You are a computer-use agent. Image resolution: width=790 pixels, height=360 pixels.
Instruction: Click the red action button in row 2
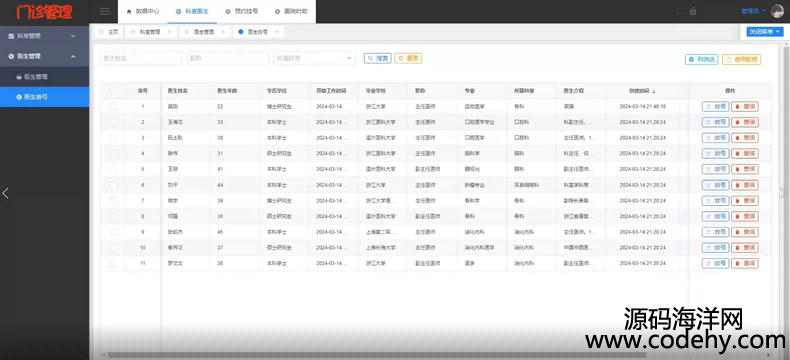click(x=745, y=122)
